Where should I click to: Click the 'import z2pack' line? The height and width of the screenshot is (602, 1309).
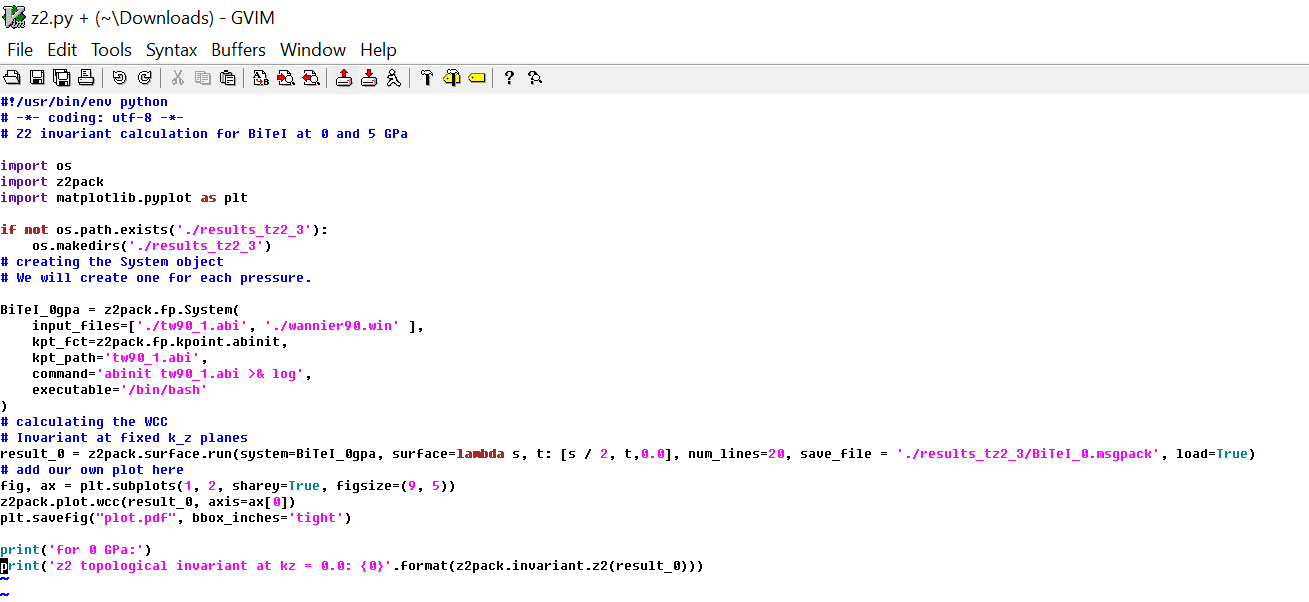52,182
